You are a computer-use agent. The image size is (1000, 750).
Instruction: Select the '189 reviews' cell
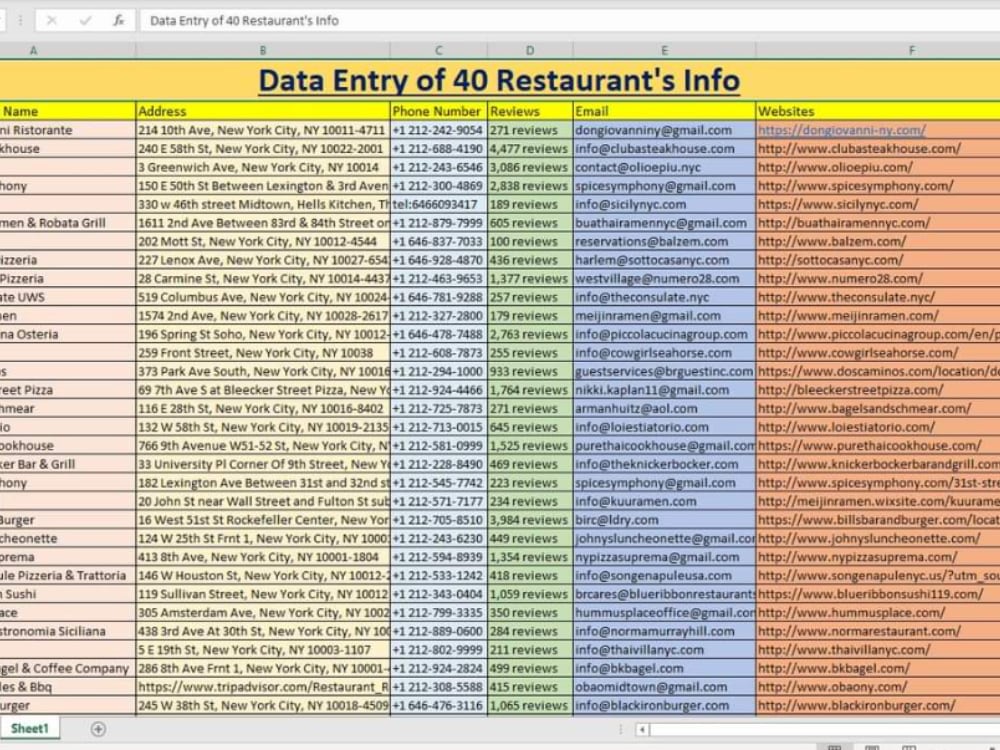coord(530,204)
